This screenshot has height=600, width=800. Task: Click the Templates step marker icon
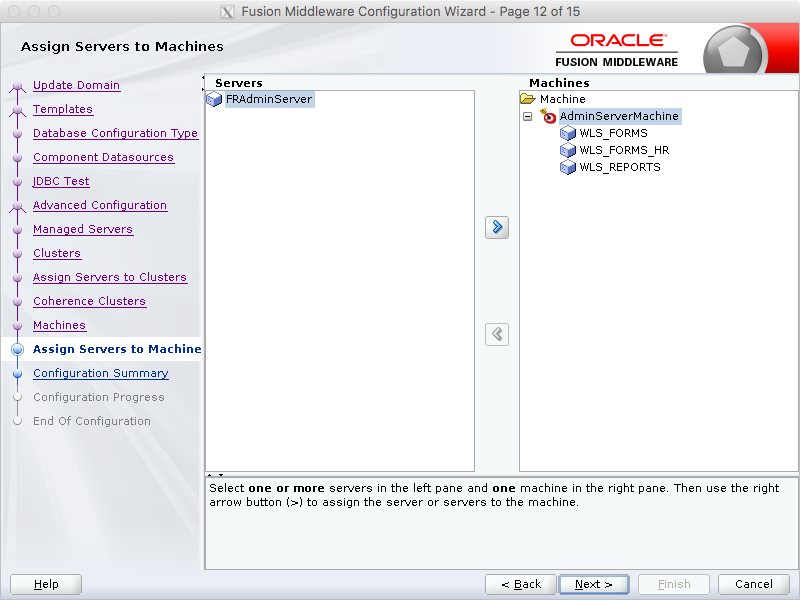(x=17, y=110)
